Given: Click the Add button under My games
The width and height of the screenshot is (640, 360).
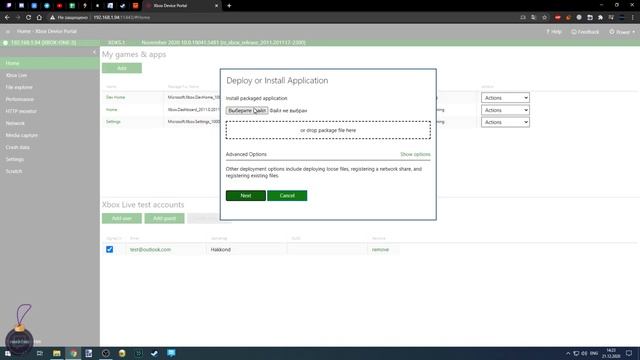Looking at the screenshot, I should click(x=122, y=68).
